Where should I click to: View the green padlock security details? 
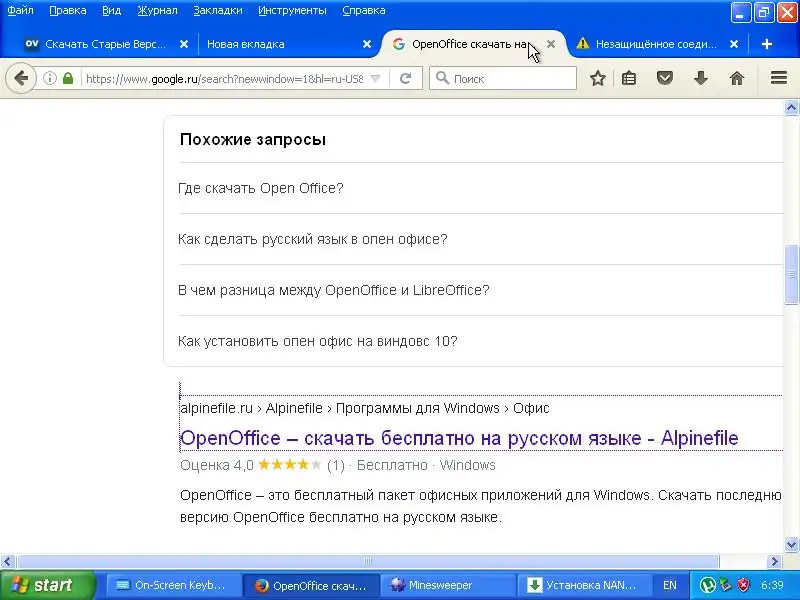tap(68, 78)
